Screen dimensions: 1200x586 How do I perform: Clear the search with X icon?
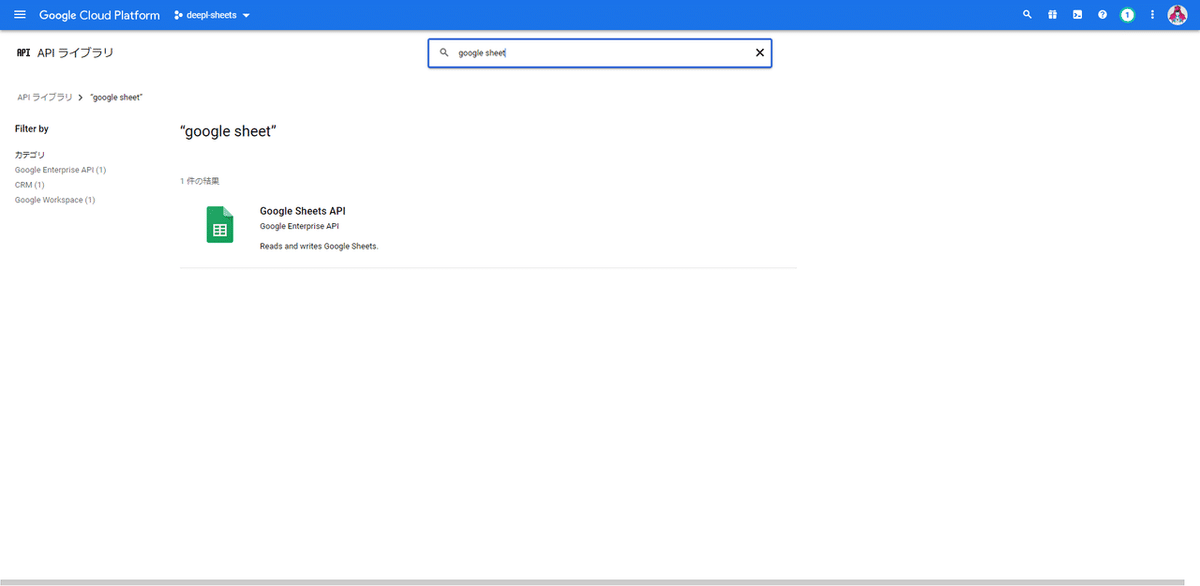[759, 53]
